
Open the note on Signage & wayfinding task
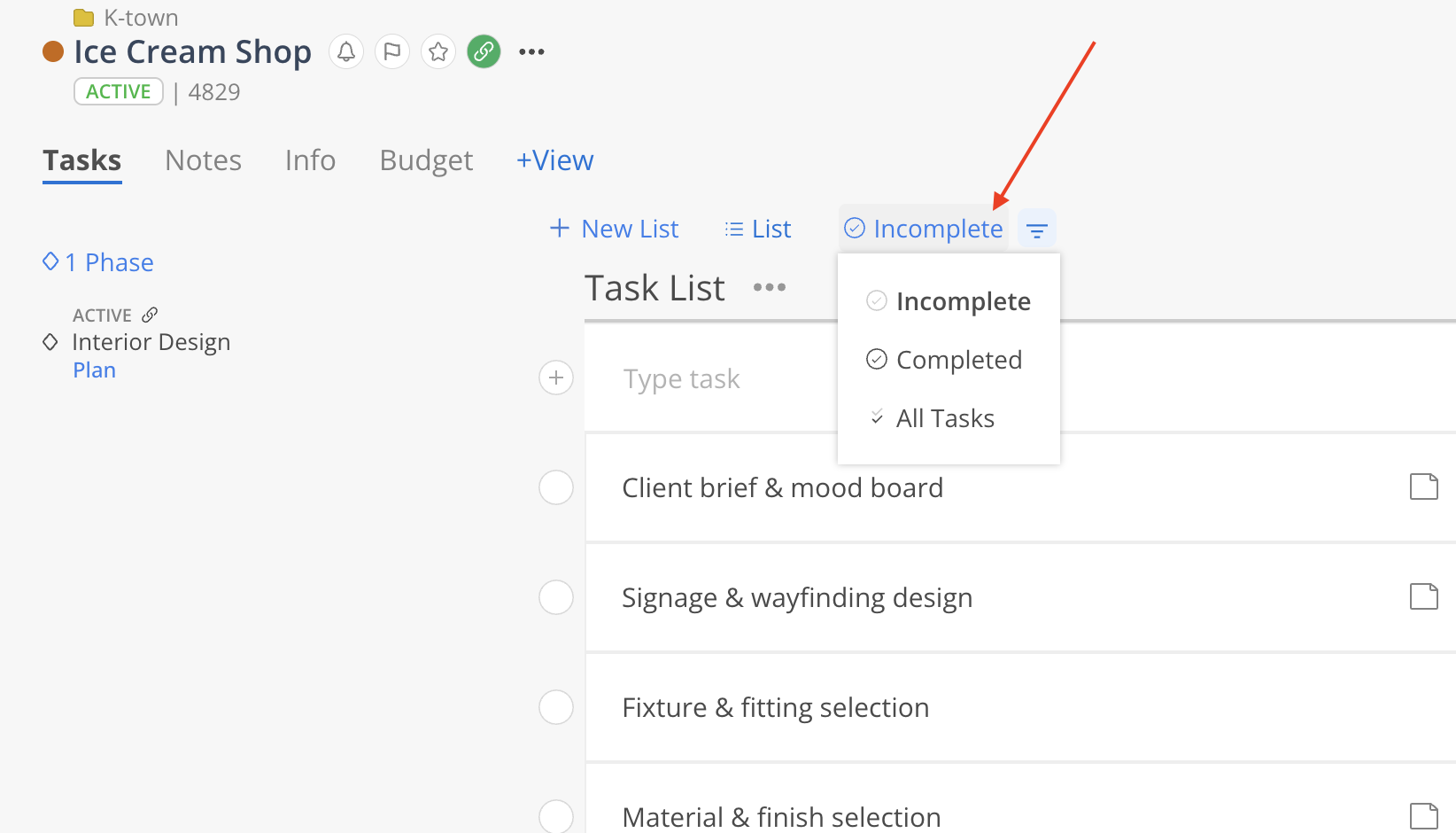click(1423, 597)
